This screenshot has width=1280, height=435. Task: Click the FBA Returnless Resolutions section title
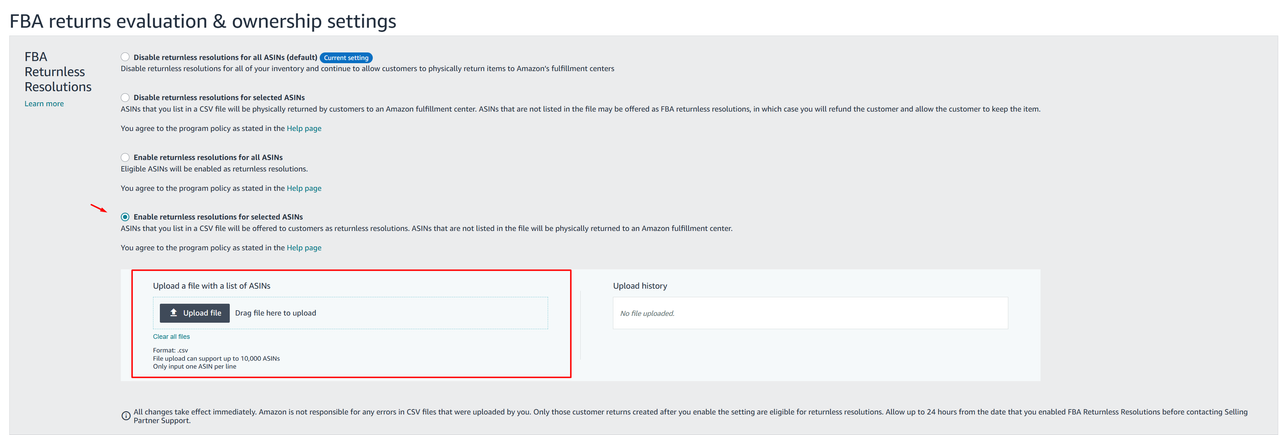[x=57, y=72]
